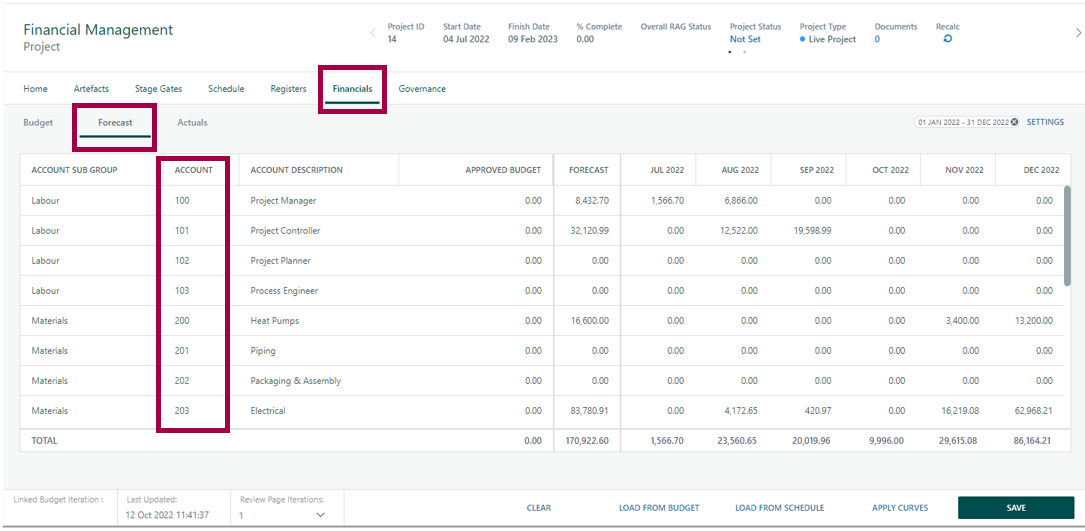Image resolution: width=1085 pixels, height=531 pixels.
Task: Click account number 103
Action: pos(182,291)
